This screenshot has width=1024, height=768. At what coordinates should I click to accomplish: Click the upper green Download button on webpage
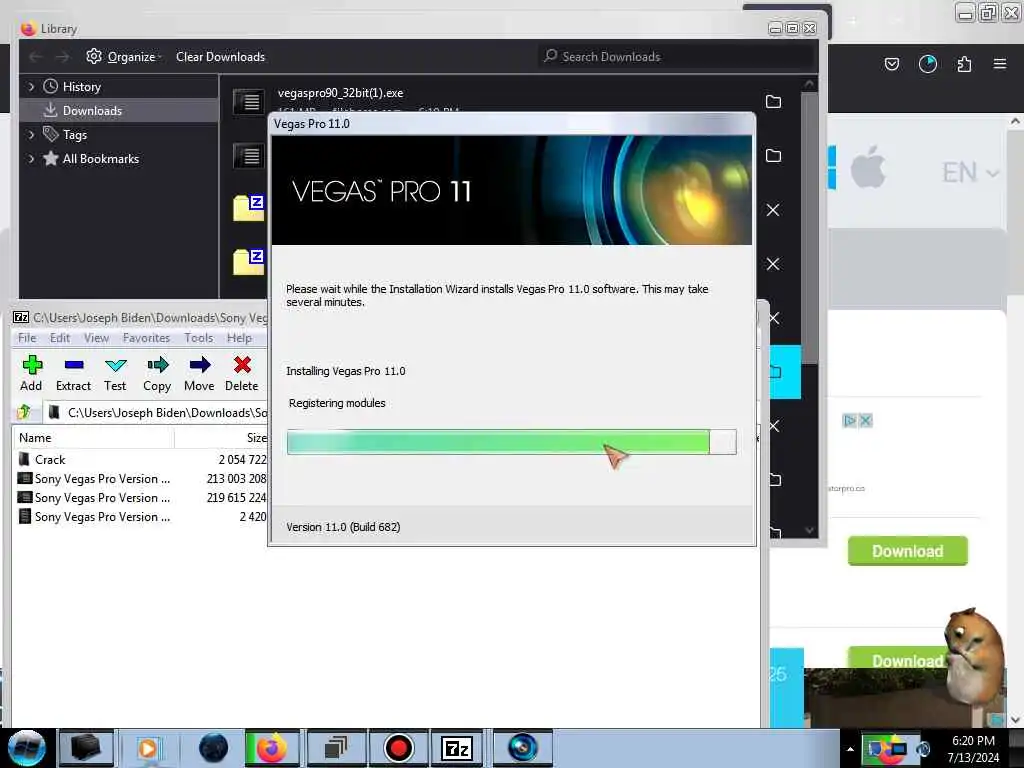click(x=907, y=551)
